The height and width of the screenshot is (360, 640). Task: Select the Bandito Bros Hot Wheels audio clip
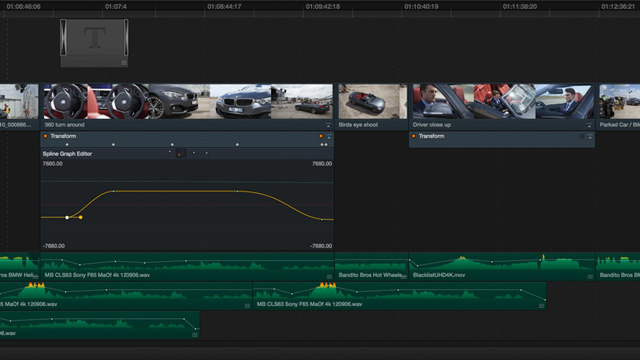[371, 266]
